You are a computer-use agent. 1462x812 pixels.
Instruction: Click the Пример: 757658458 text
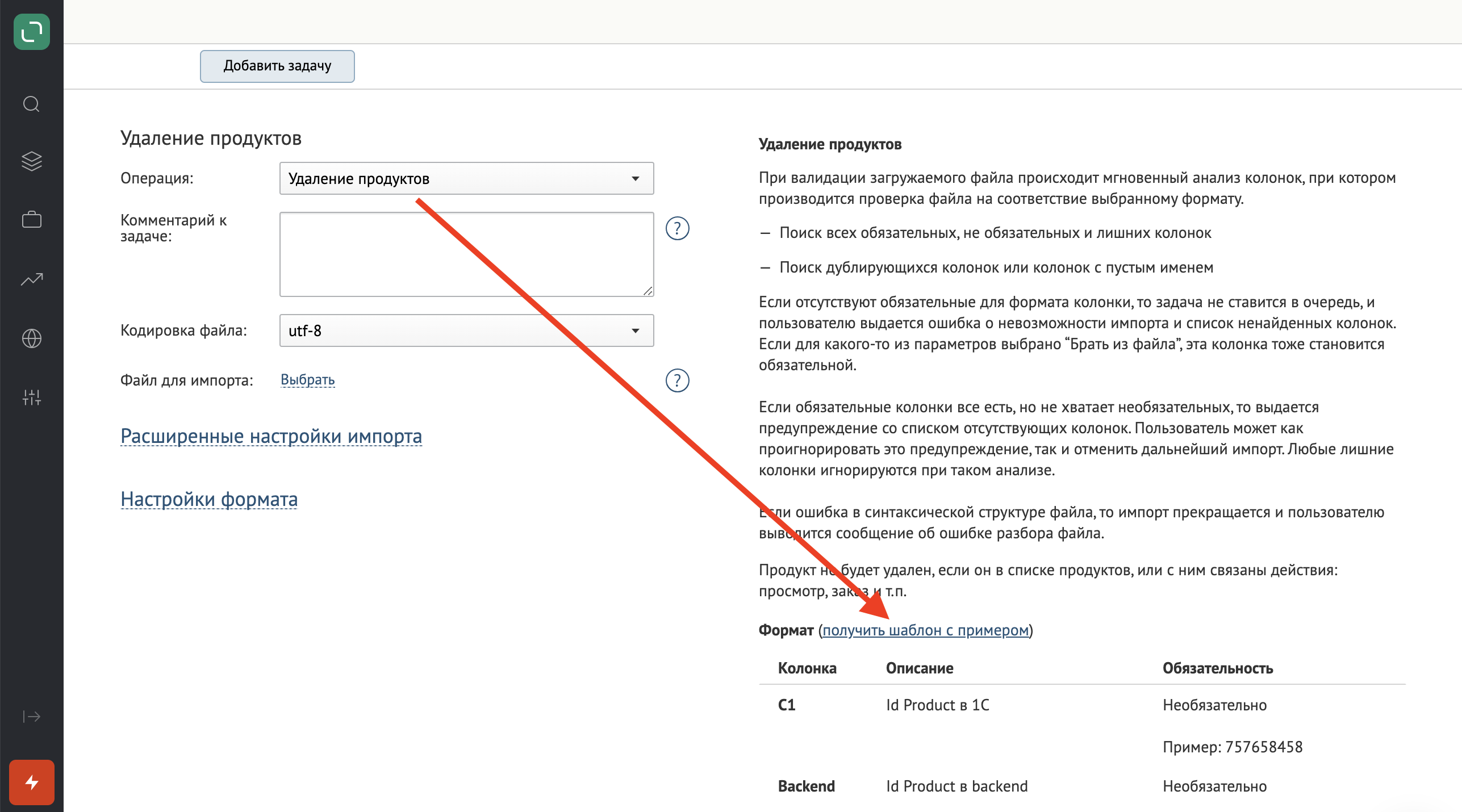click(1232, 747)
